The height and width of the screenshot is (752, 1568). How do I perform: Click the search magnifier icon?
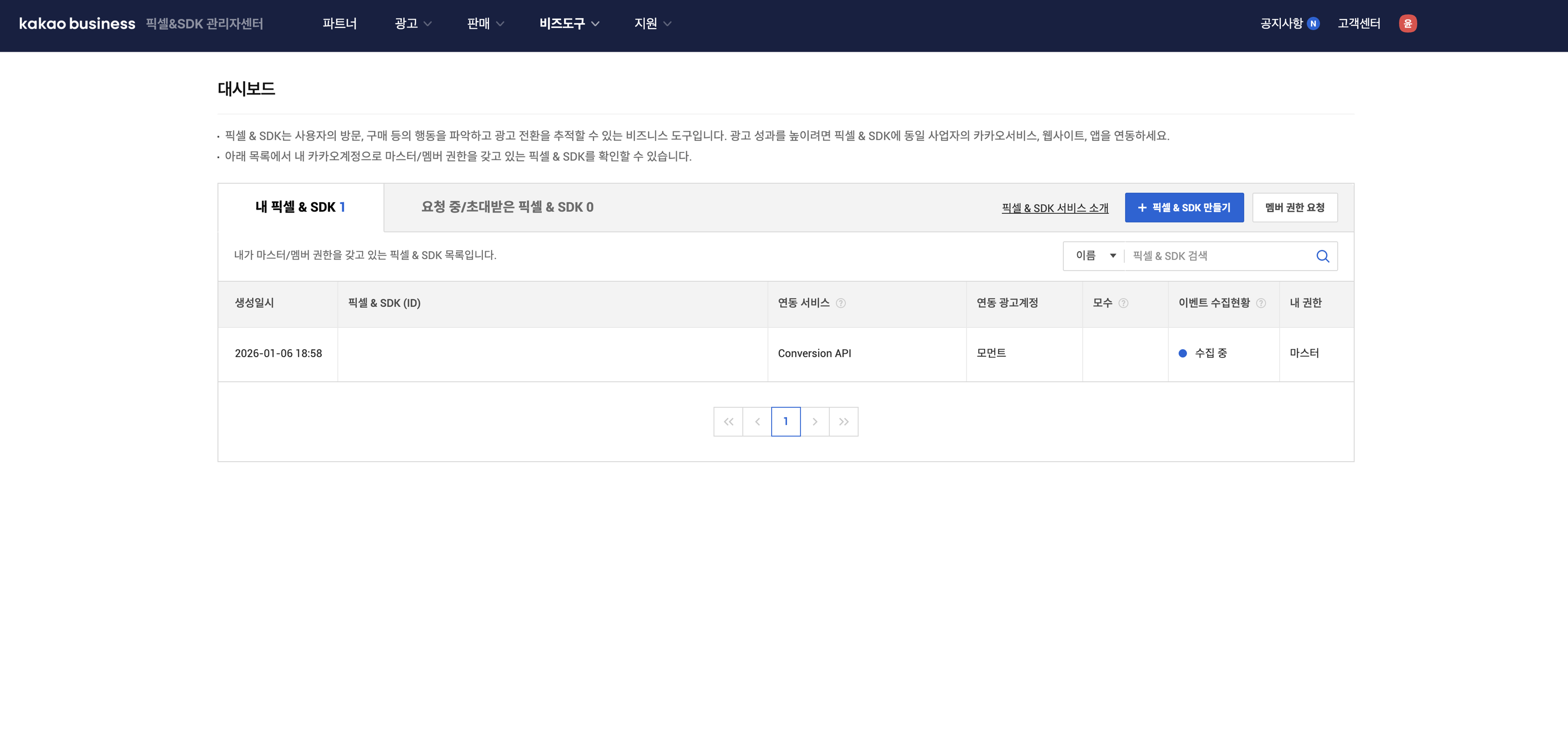pos(1322,256)
